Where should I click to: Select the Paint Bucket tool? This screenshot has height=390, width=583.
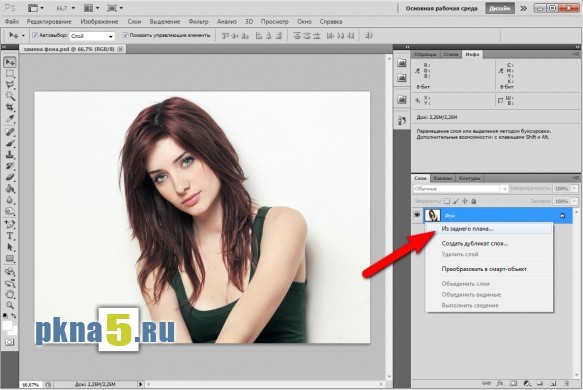click(10, 188)
